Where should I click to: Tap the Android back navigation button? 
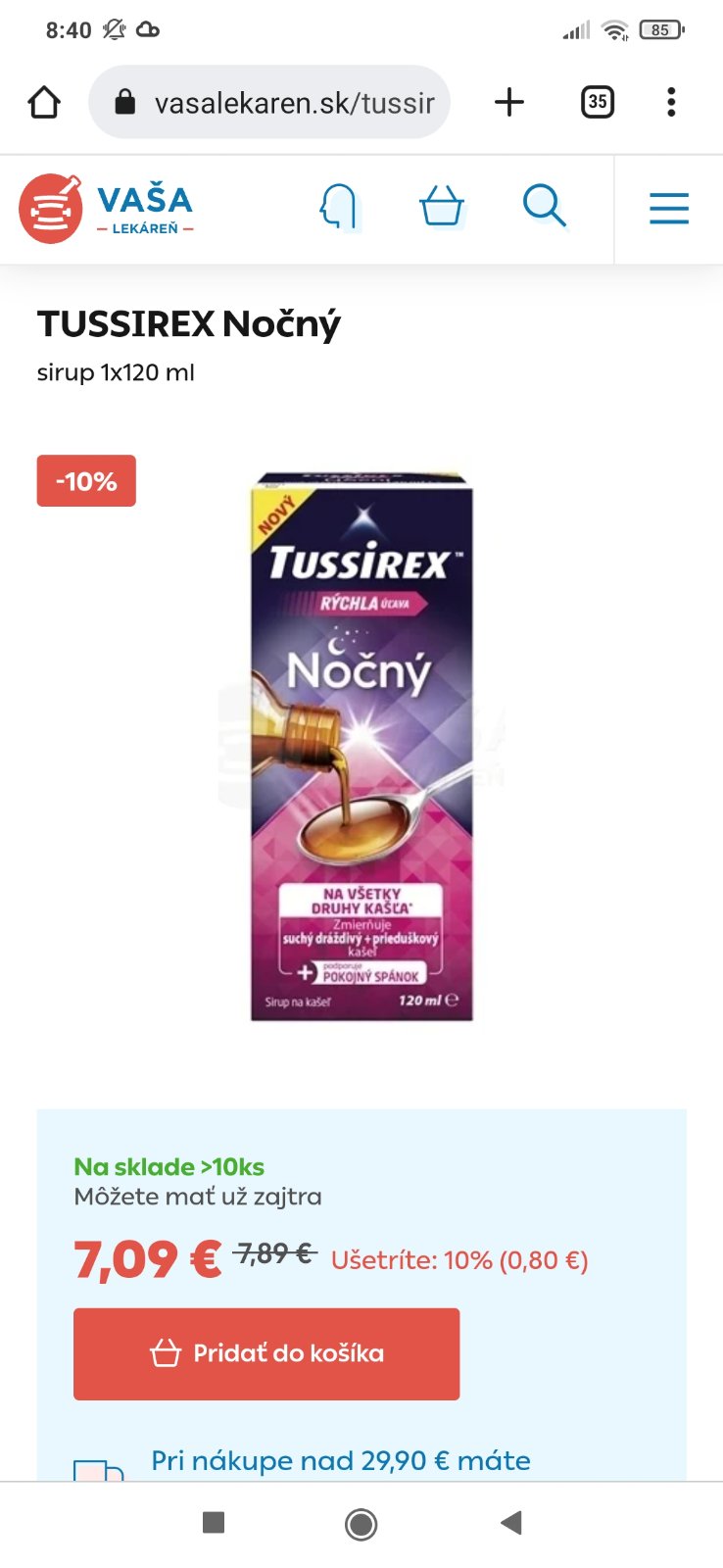(510, 1523)
